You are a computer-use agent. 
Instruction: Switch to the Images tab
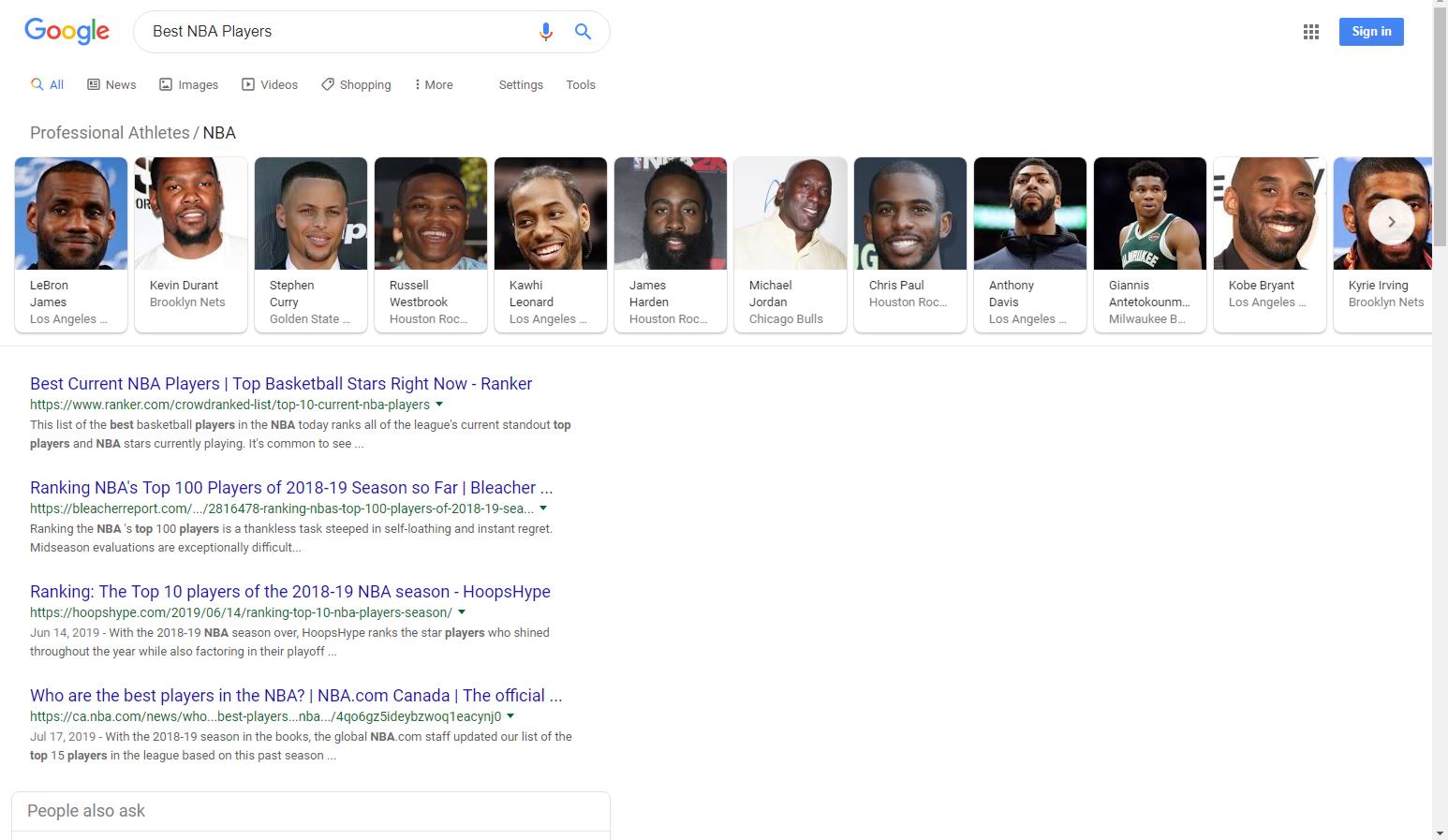188,84
